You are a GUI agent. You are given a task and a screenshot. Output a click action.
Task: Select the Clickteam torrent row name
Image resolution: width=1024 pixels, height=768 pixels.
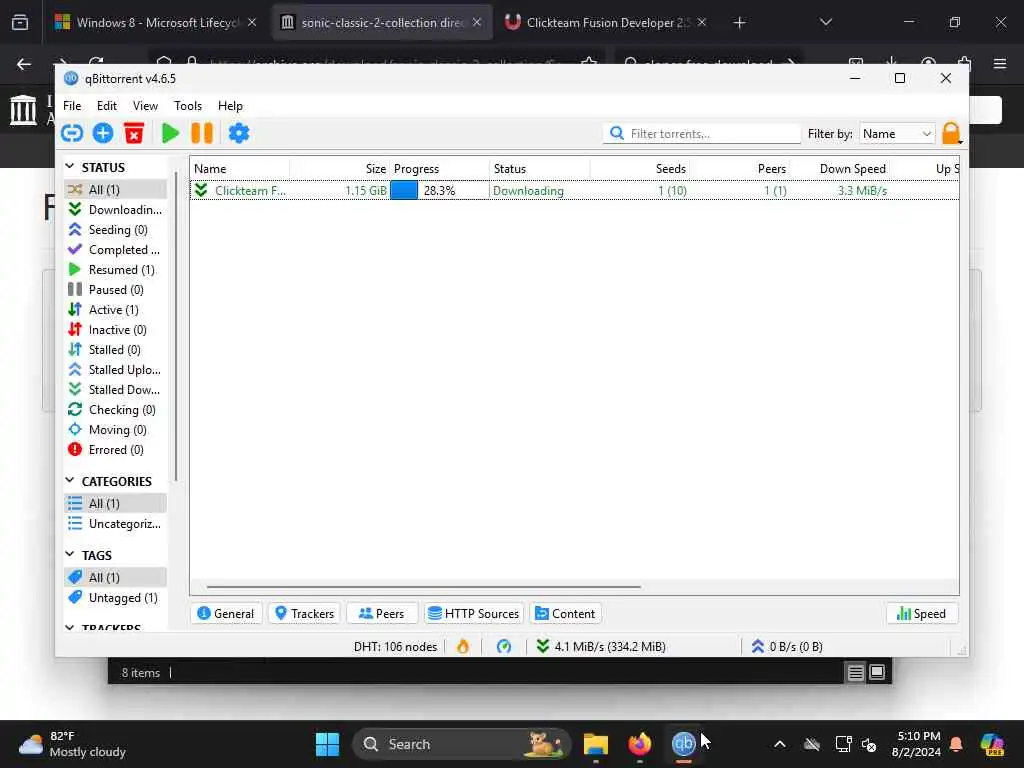click(250, 191)
